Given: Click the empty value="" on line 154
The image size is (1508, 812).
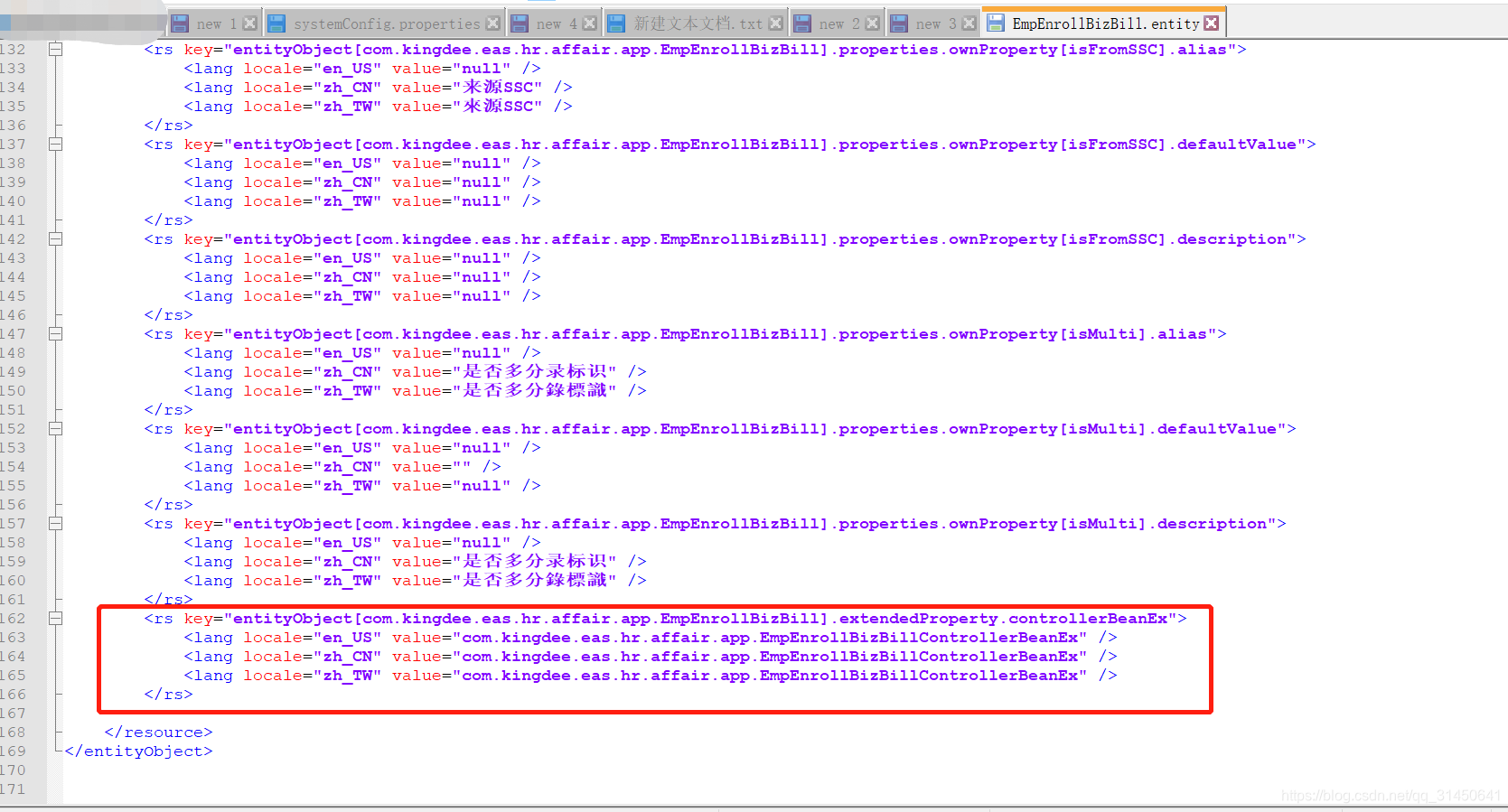Looking at the screenshot, I should tap(431, 467).
